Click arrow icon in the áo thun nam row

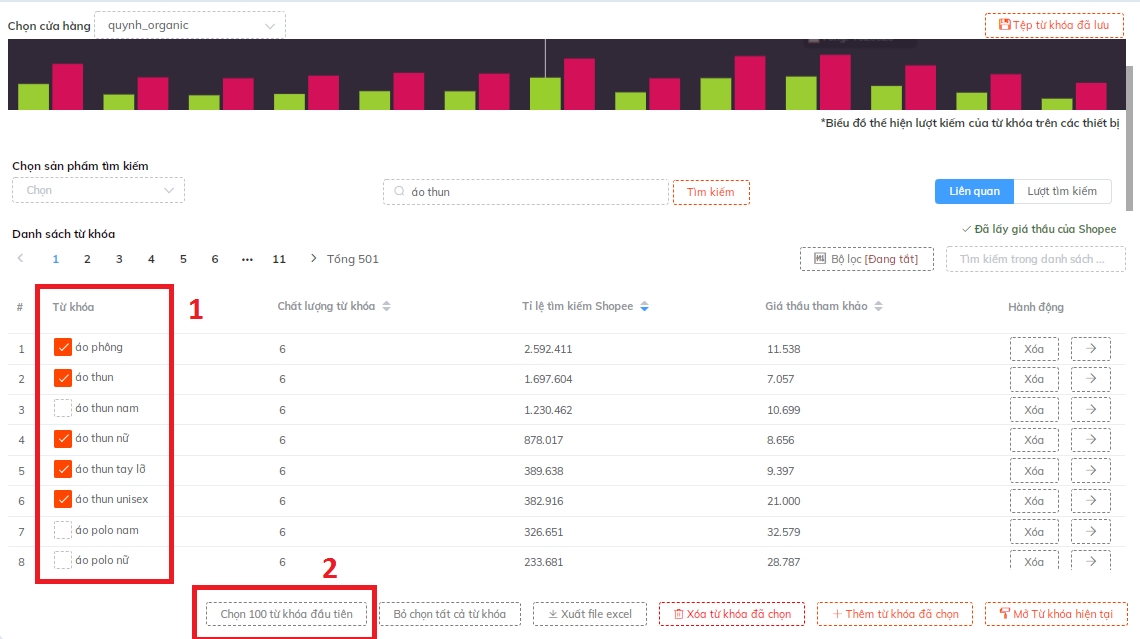[1090, 410]
